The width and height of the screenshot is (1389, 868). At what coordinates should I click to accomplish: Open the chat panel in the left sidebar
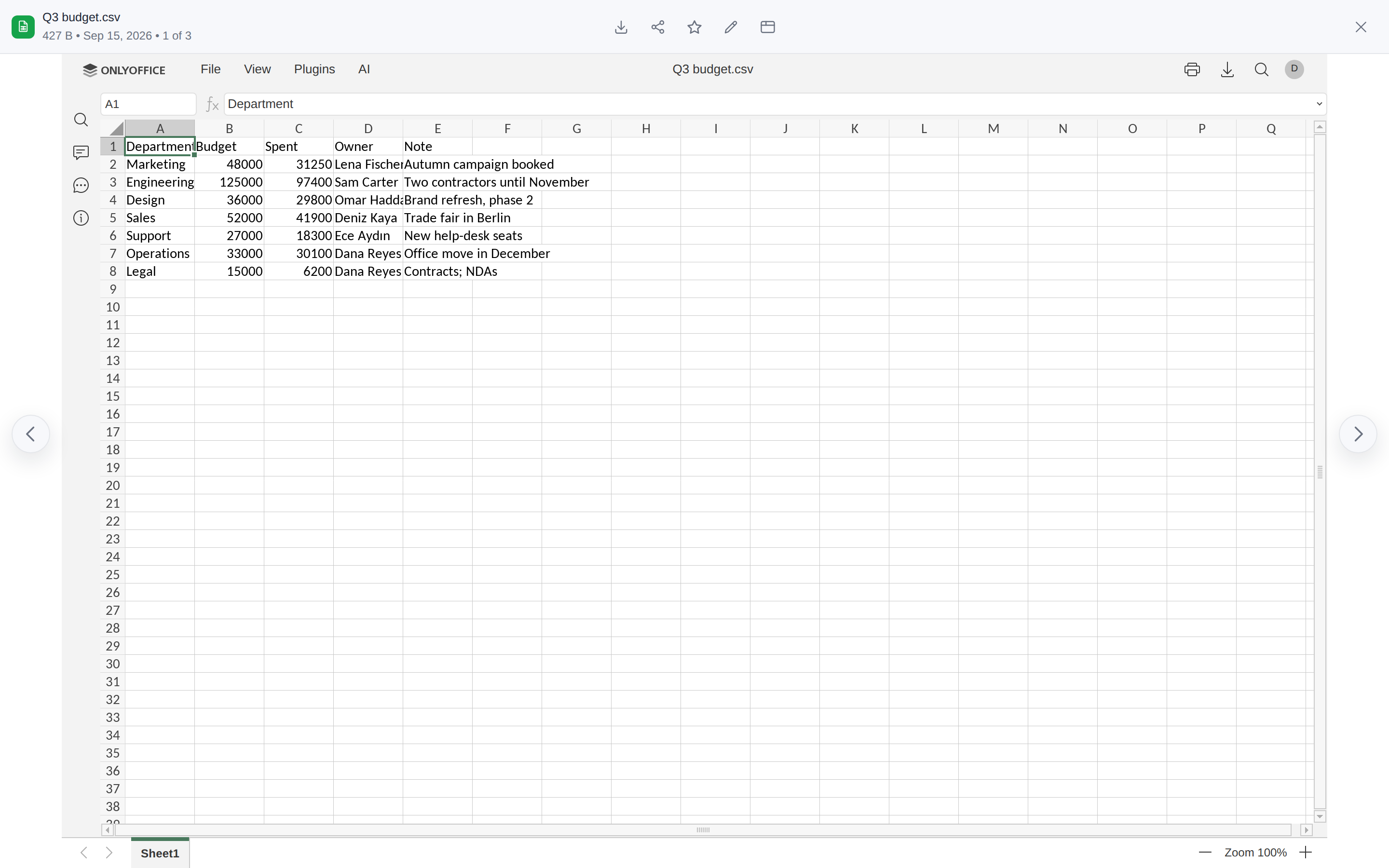[81, 186]
